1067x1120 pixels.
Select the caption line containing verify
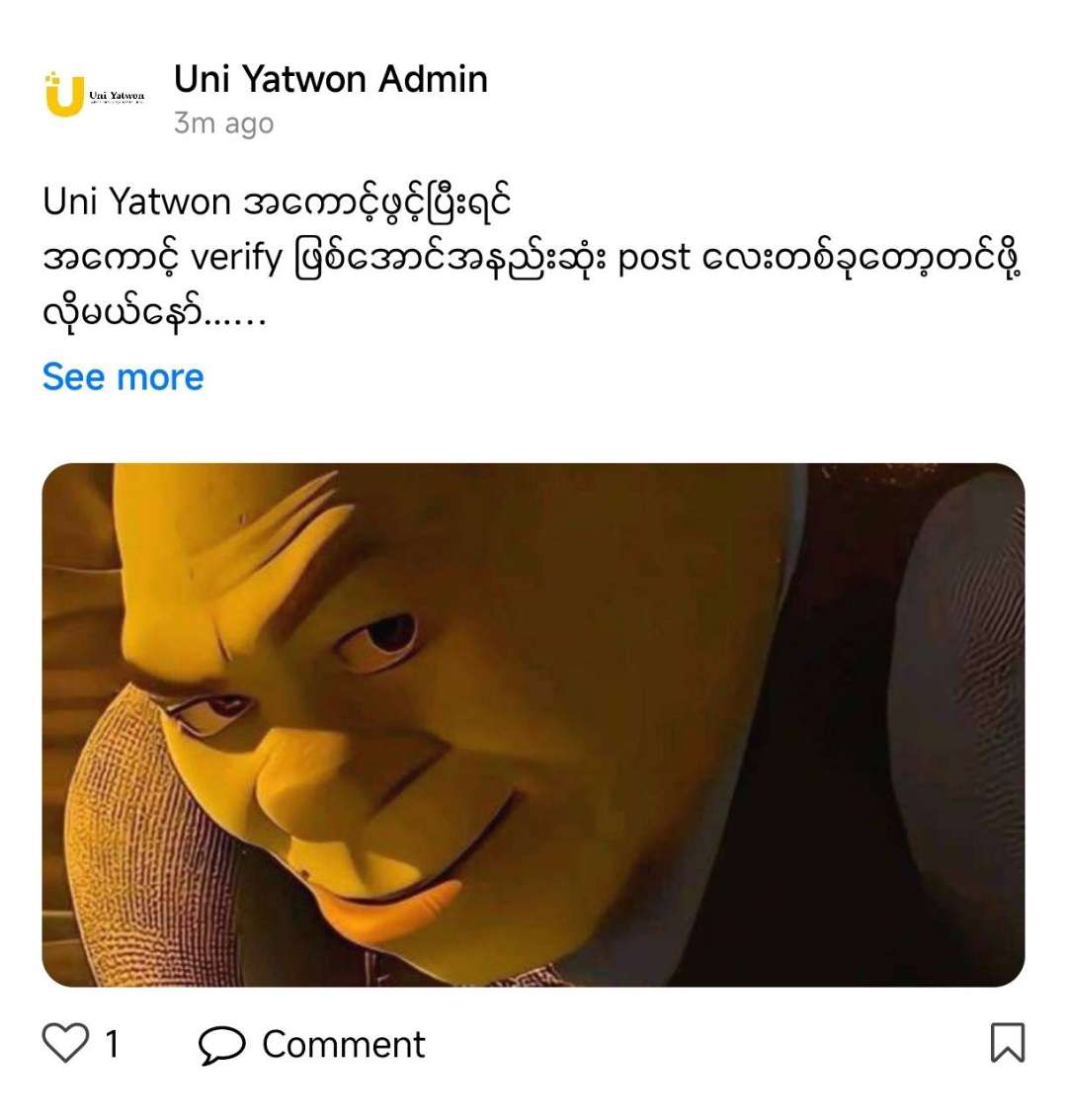click(x=532, y=257)
